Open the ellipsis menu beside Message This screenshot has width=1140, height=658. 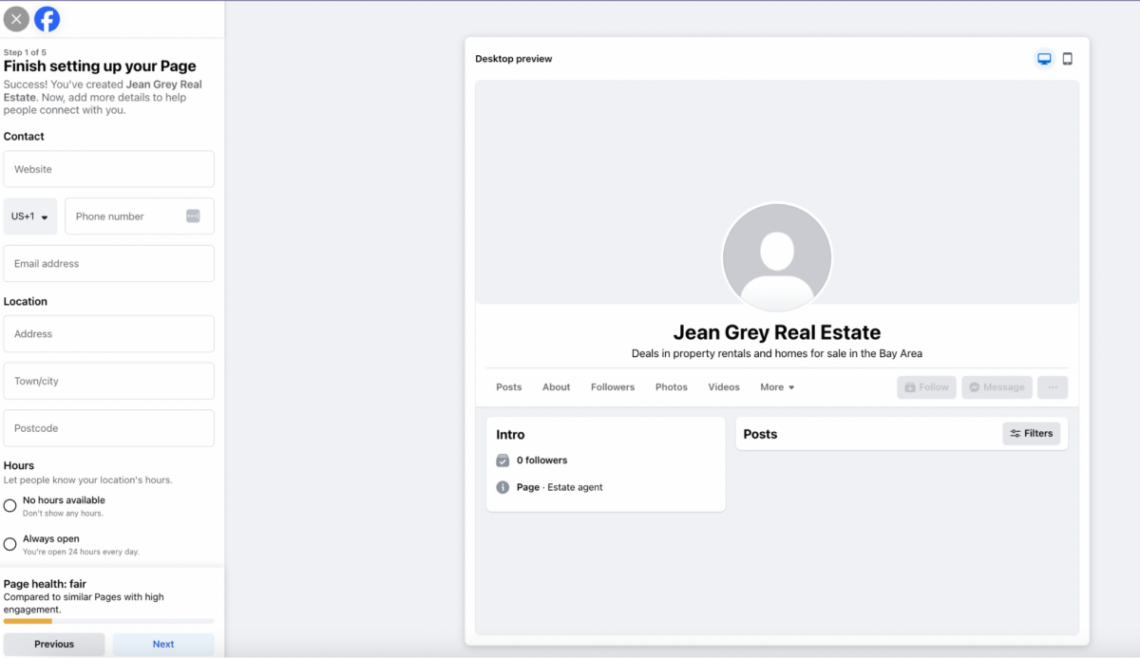[1052, 387]
